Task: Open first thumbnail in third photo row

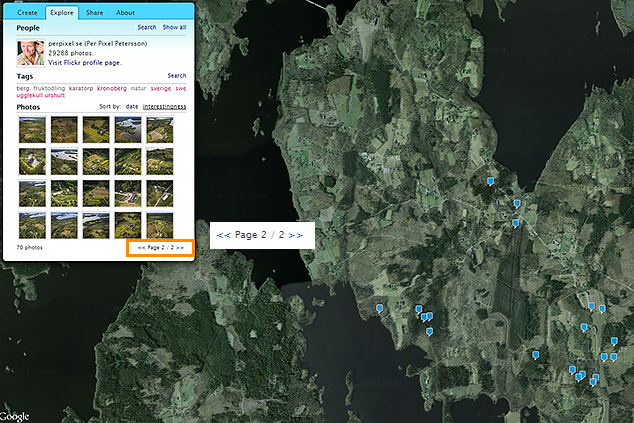Action: coord(32,193)
